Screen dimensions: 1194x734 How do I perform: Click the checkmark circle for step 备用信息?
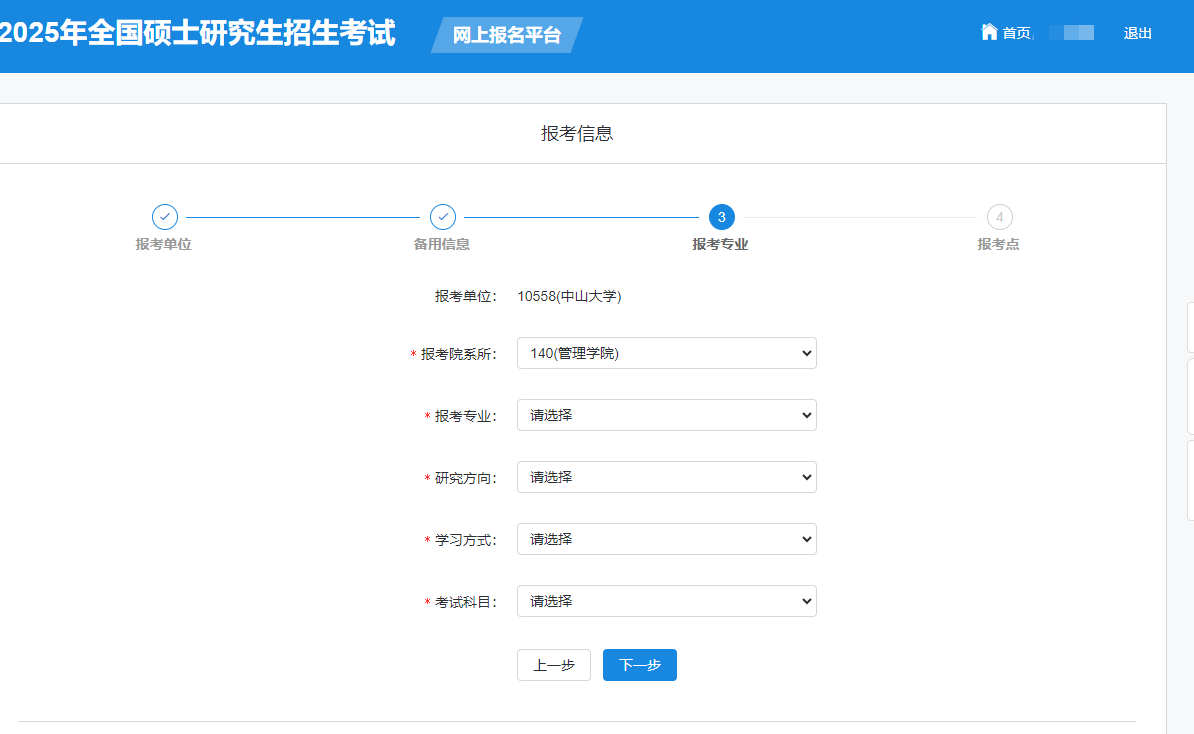tap(442, 217)
